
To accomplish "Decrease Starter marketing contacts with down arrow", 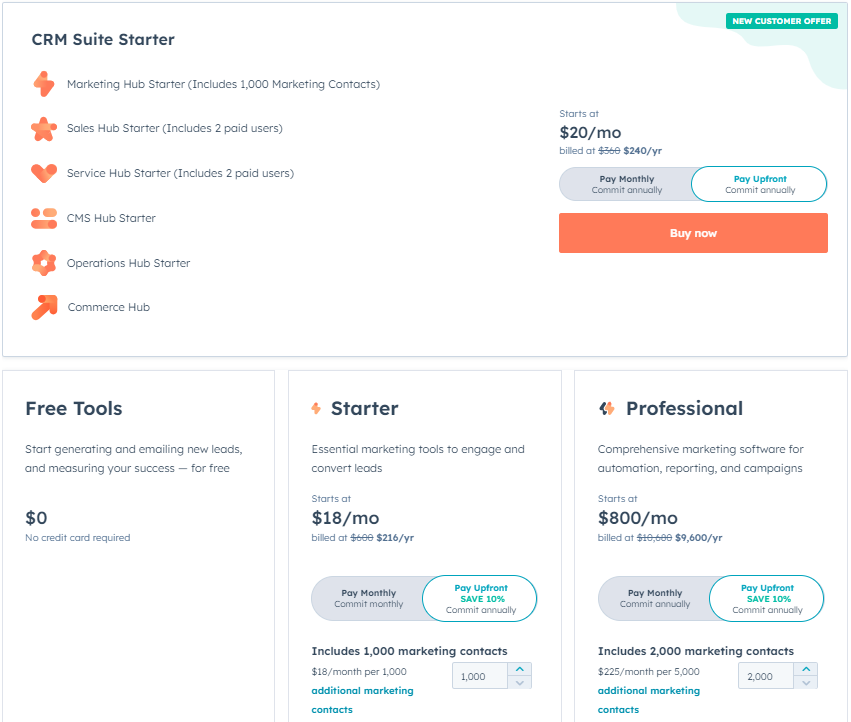I will click(x=519, y=683).
